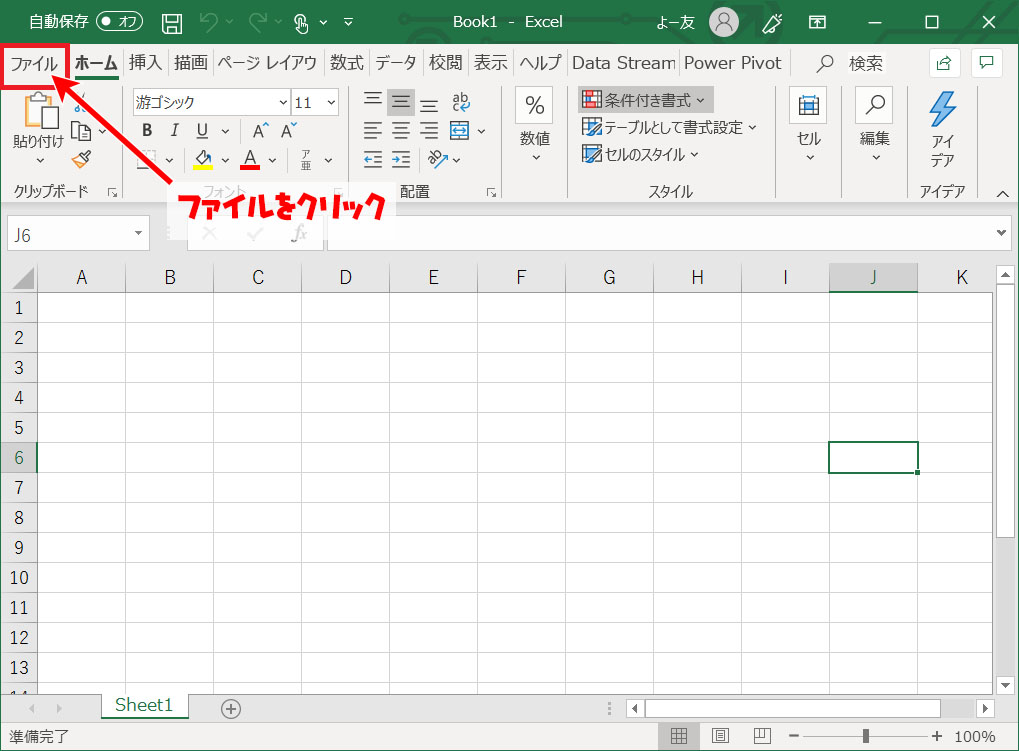1019x751 pixels.
Task: Click the Paste clipboard icon
Action: tap(40, 110)
